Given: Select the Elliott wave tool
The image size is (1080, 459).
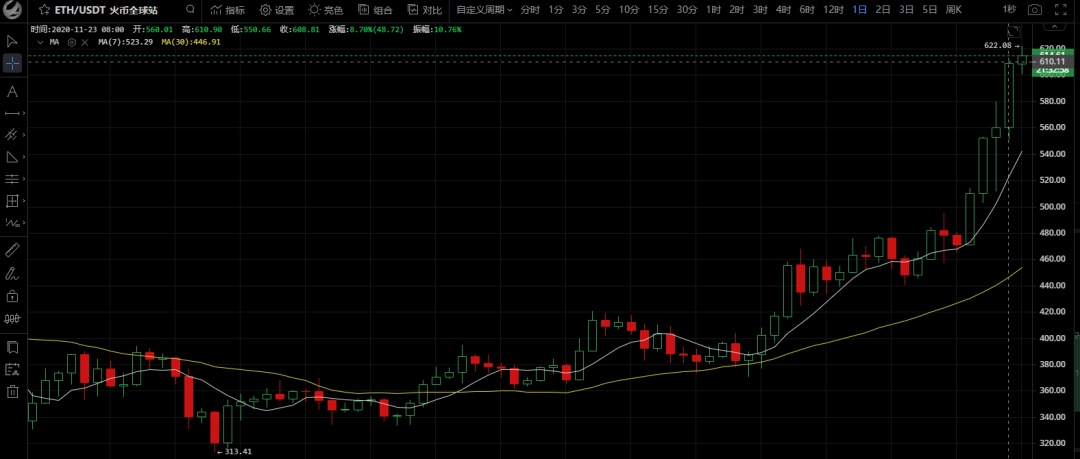Looking at the screenshot, I should click(12, 223).
